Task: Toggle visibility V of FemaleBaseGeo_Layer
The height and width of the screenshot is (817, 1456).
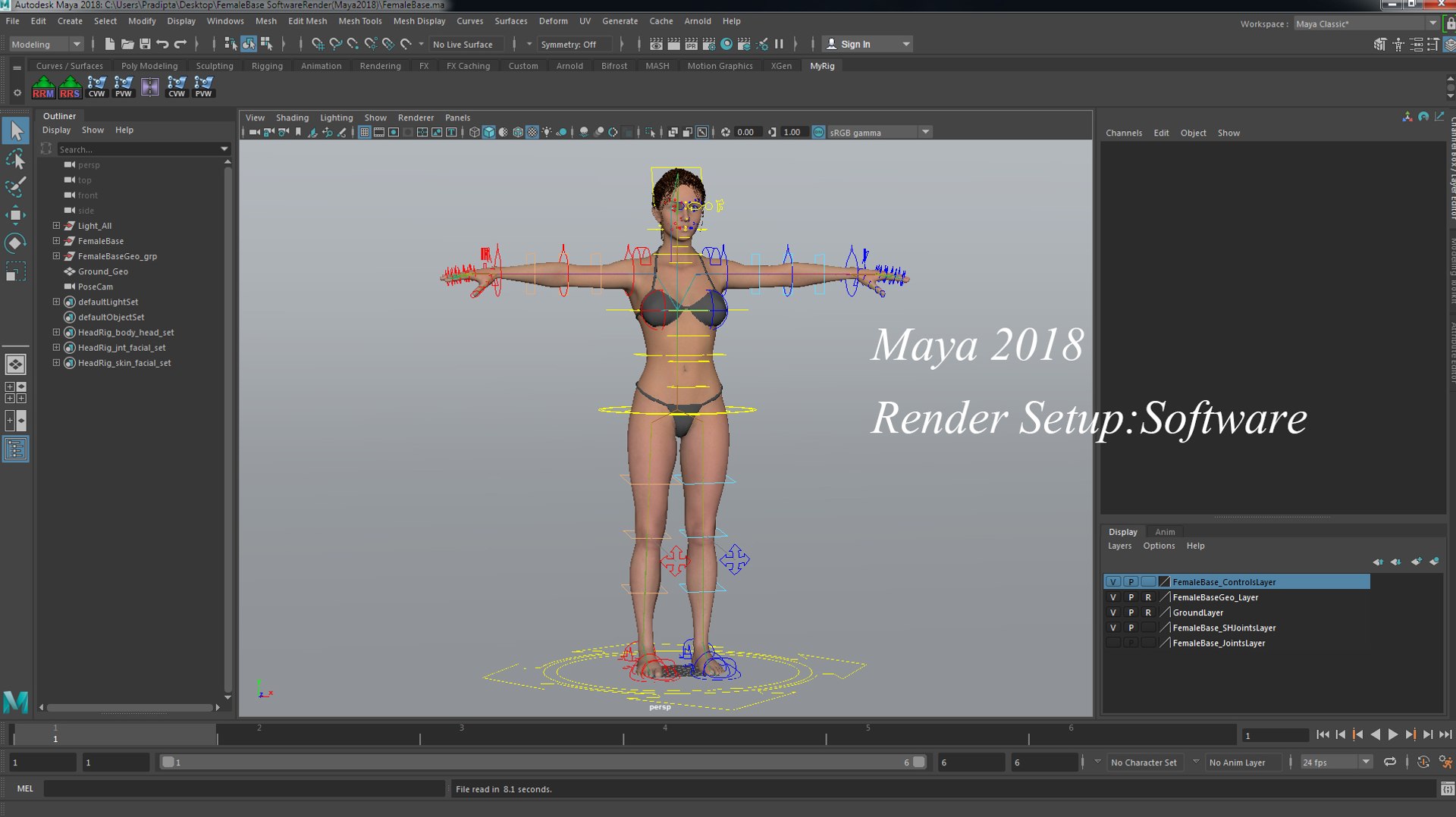Action: pyautogui.click(x=1112, y=597)
